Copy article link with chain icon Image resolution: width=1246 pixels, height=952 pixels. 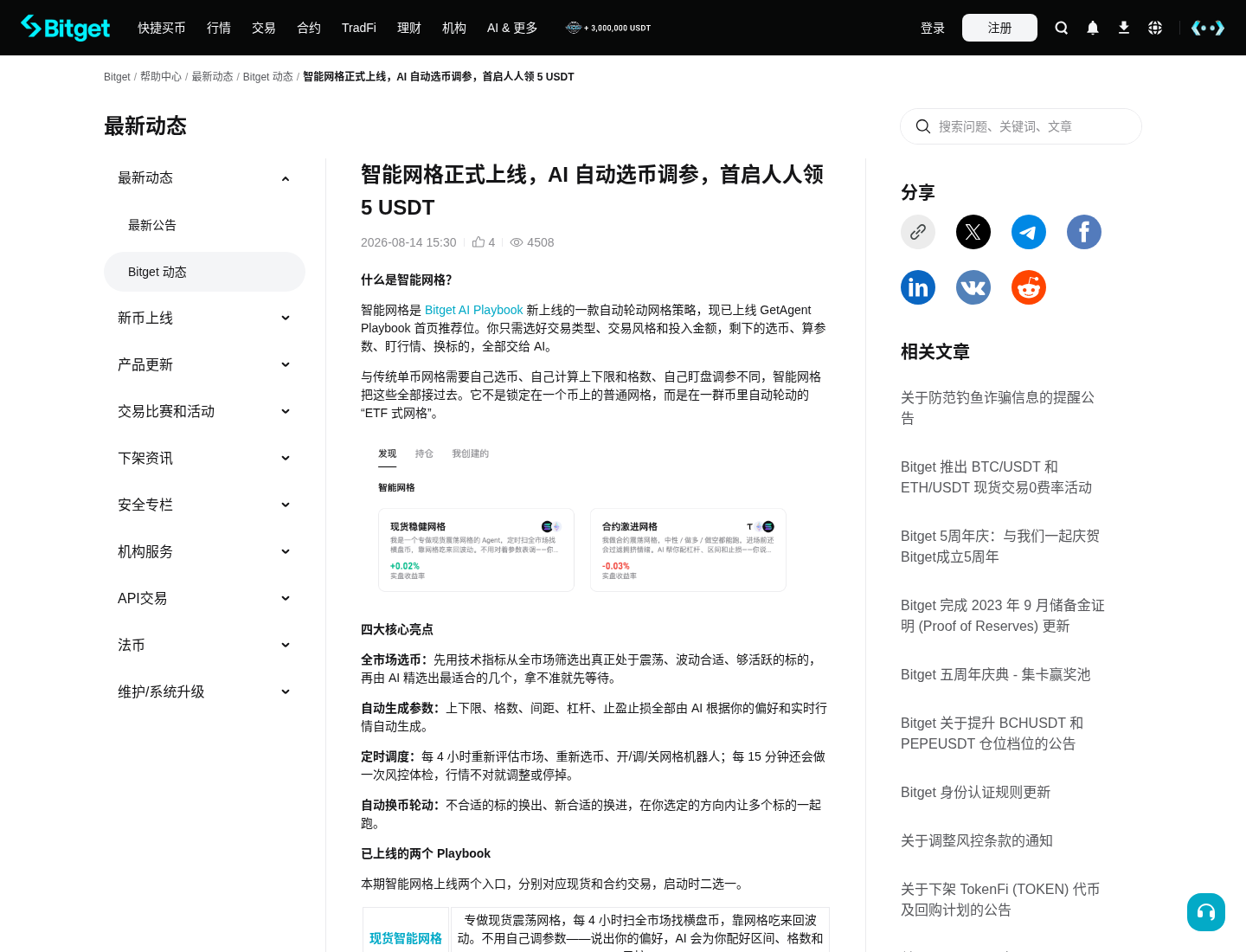click(918, 232)
